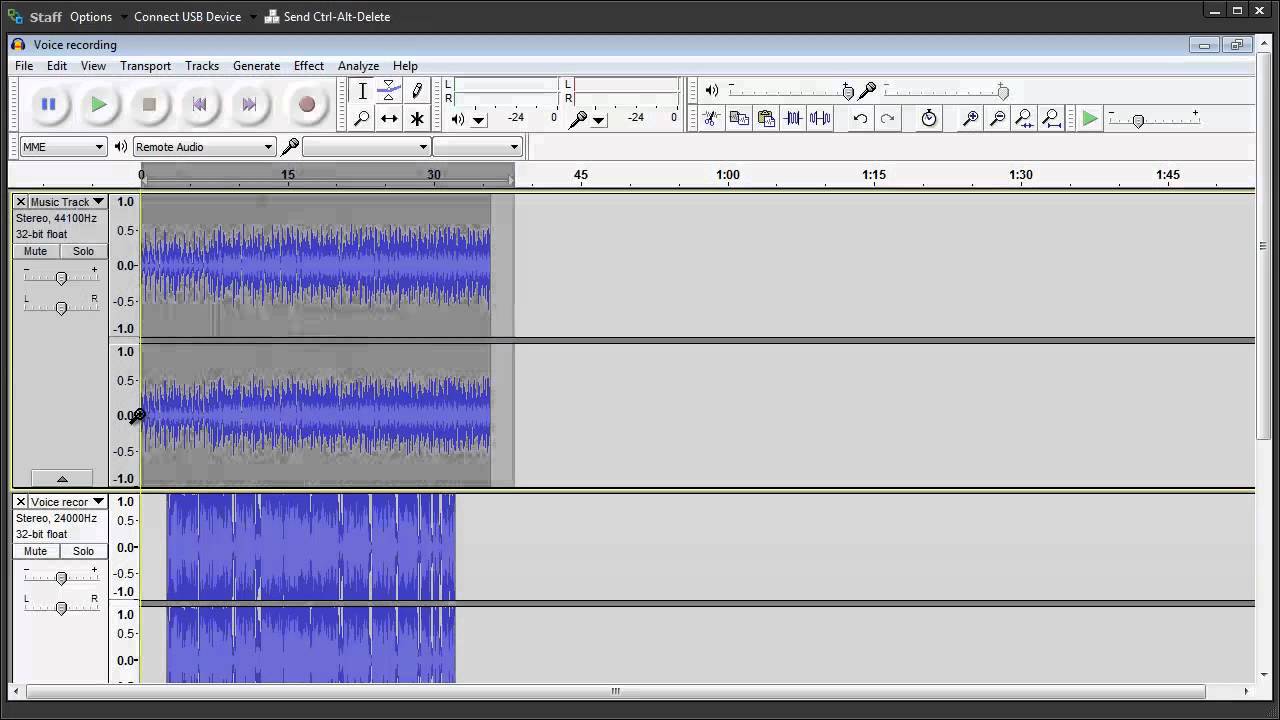Skip to start of the project
Viewport: 1280px width, 720px height.
click(x=199, y=104)
